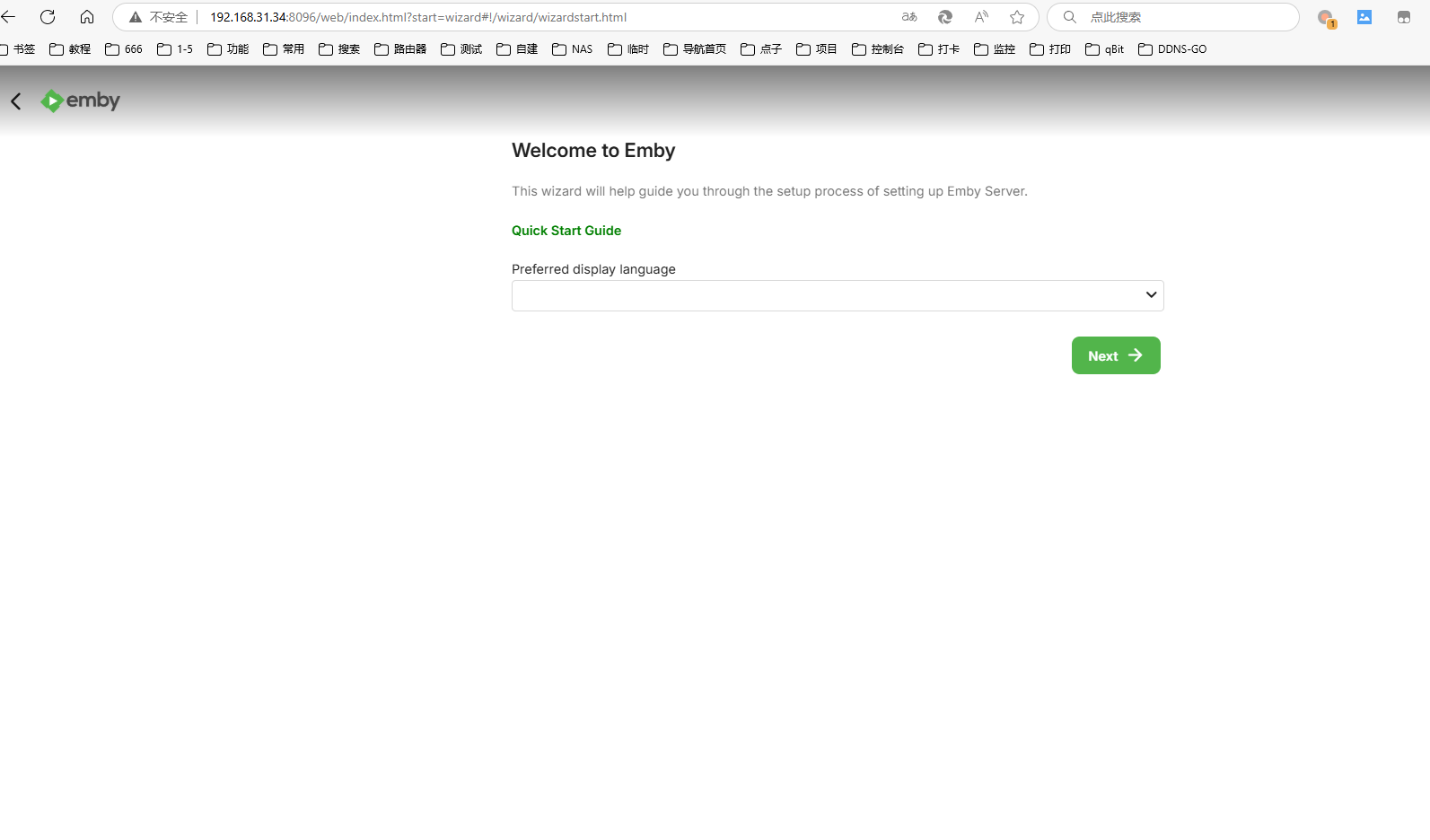Image resolution: width=1430 pixels, height=840 pixels.
Task: Open the translate page icon in address bar
Action: click(909, 17)
